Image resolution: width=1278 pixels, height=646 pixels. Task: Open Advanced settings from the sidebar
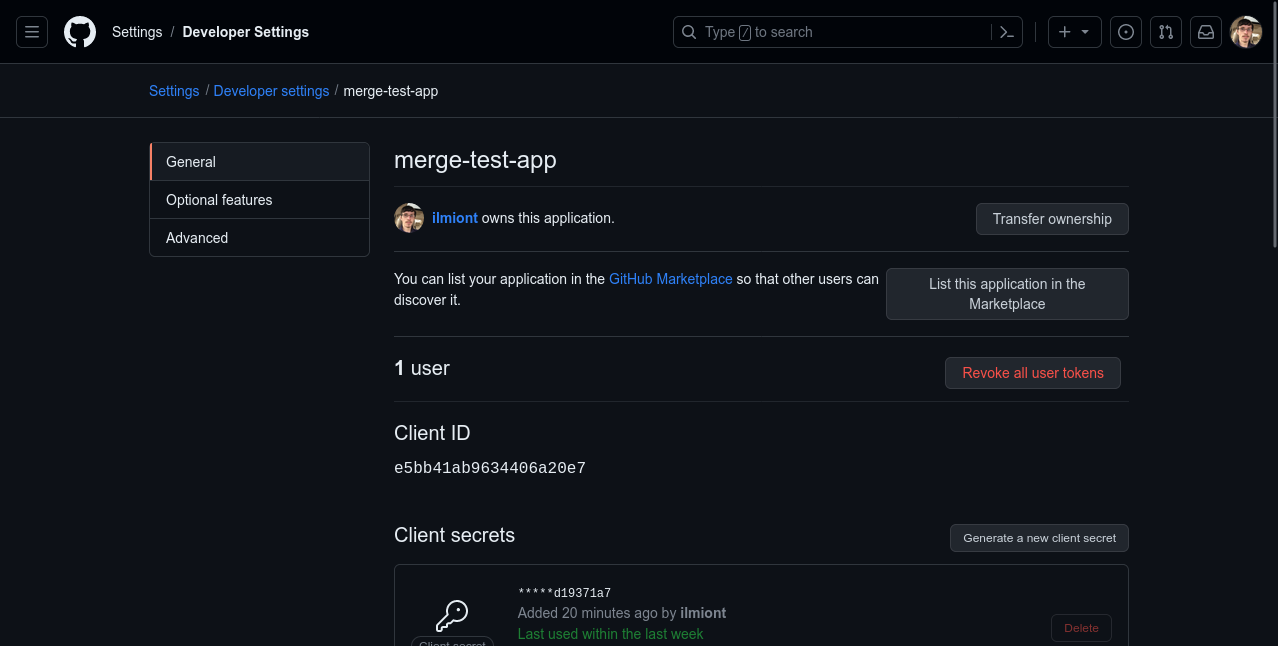[x=197, y=237]
